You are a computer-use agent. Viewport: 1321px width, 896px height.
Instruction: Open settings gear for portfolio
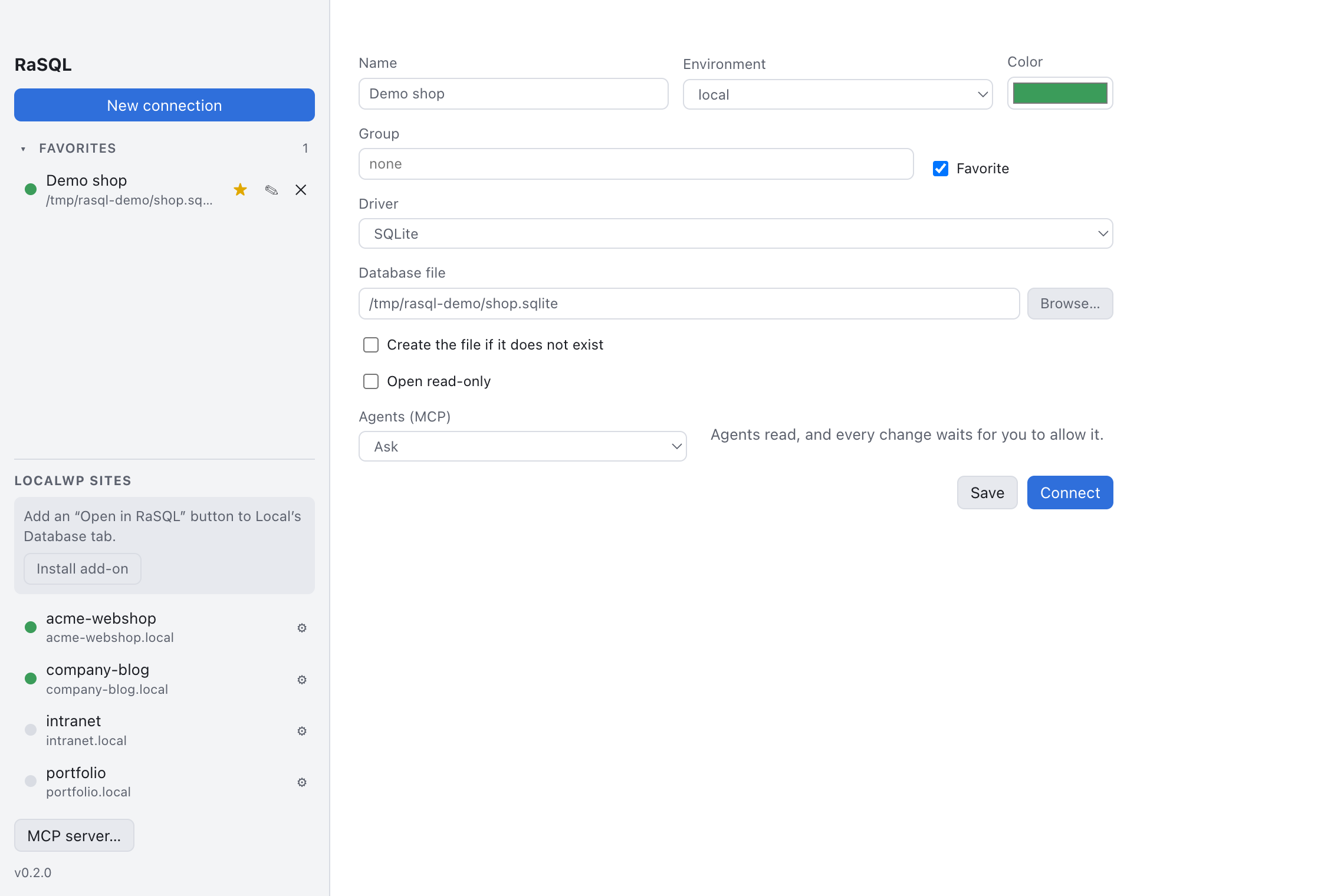pos(302,782)
